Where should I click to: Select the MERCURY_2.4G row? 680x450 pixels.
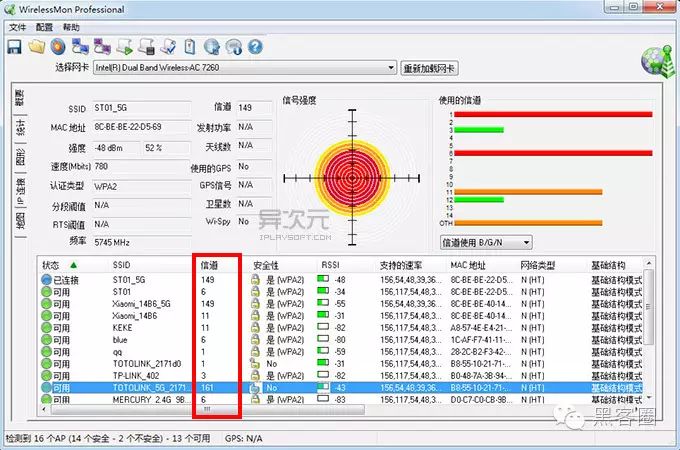coord(342,399)
